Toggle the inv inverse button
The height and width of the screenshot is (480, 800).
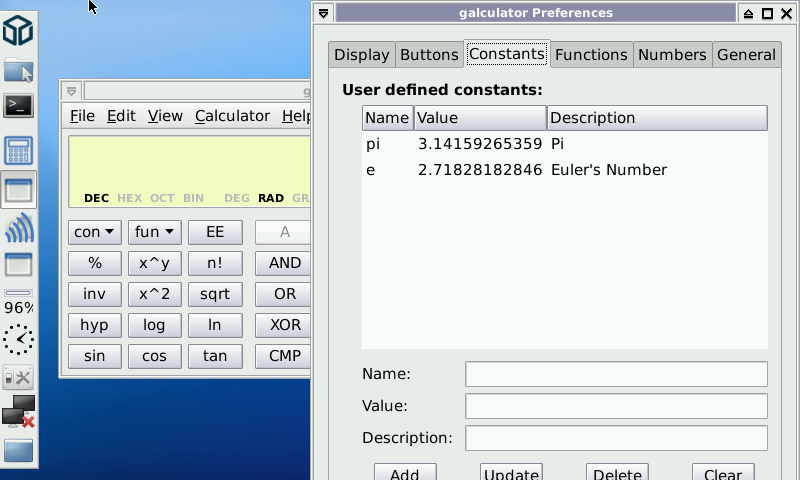click(x=94, y=294)
